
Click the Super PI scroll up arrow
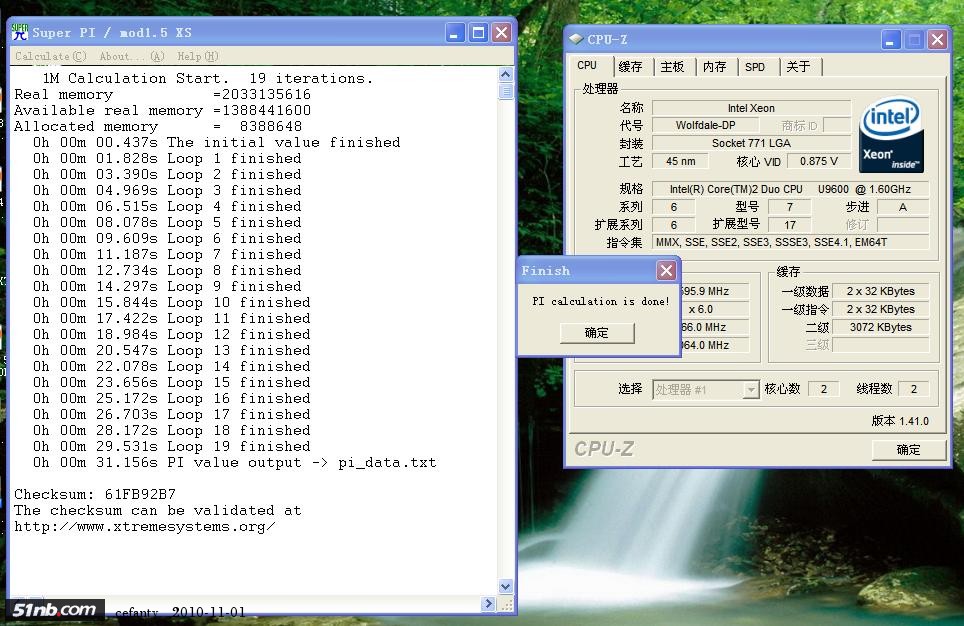(x=505, y=74)
